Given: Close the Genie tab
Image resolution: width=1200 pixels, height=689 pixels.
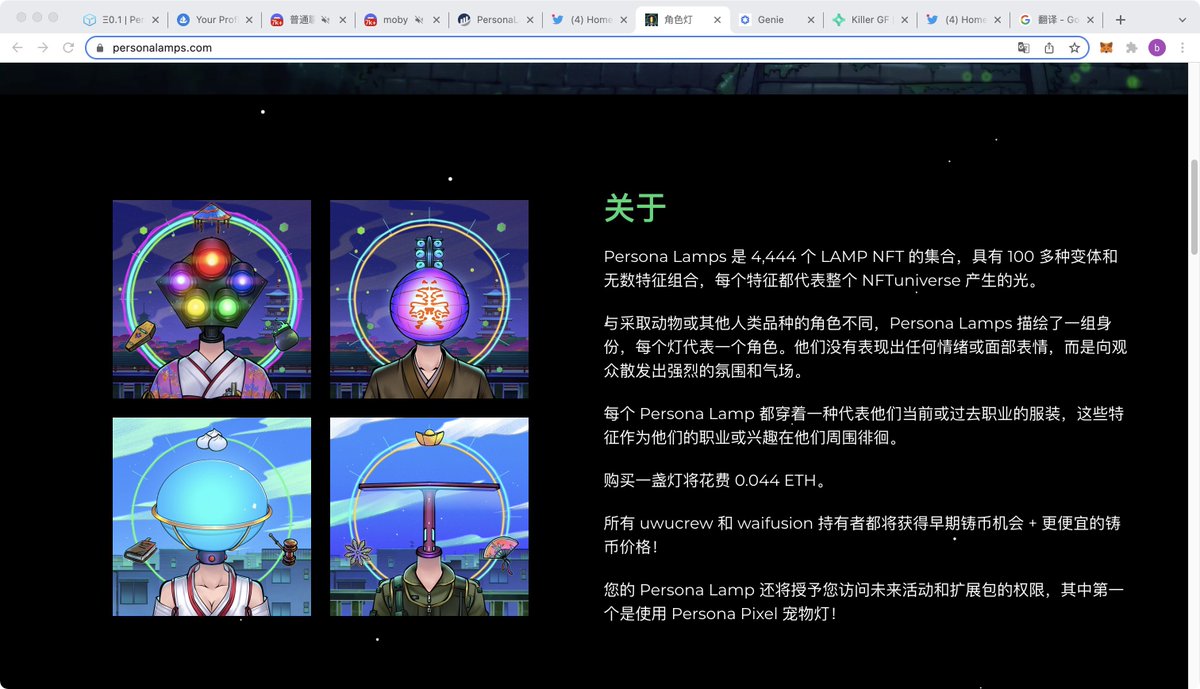Looking at the screenshot, I should [811, 20].
